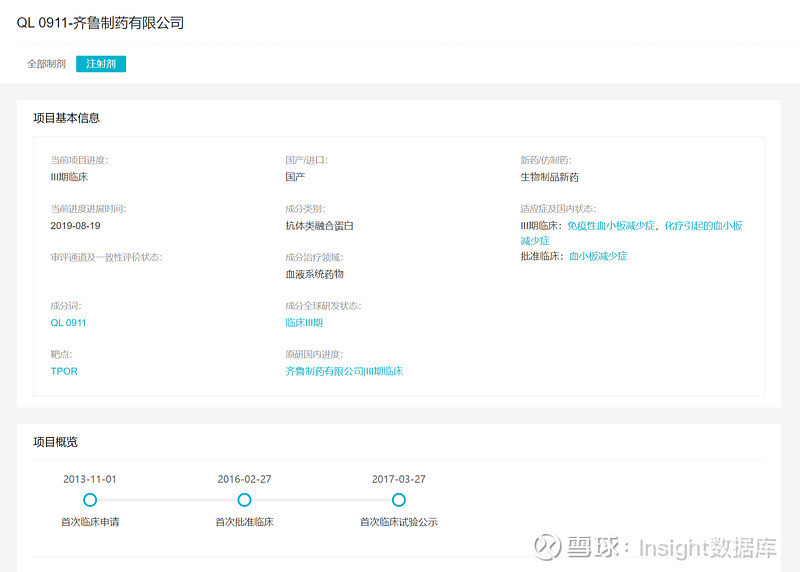Click the 成分治疗领域 field label

[x=314, y=257]
